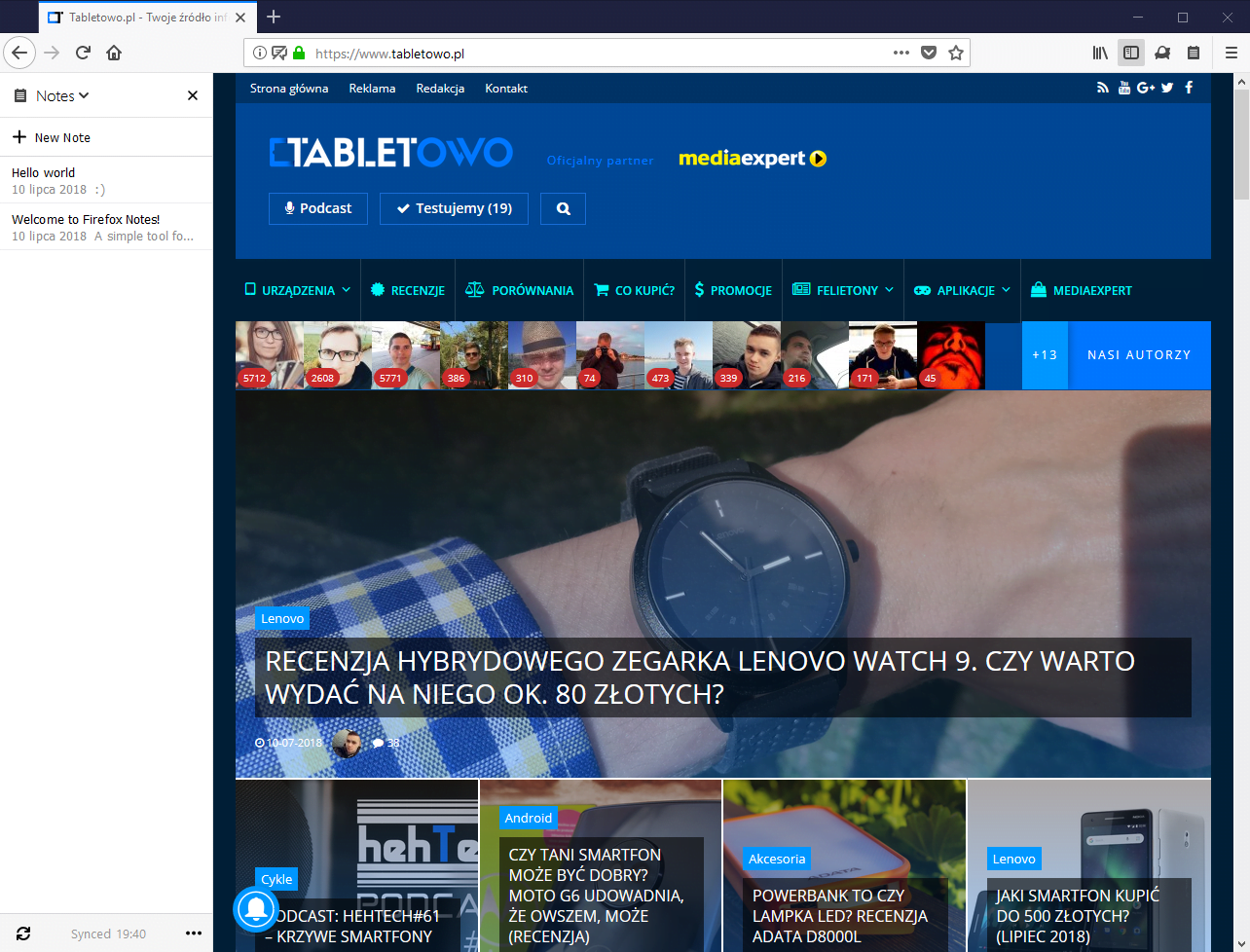The height and width of the screenshot is (952, 1250).
Task: Open the Akcesoria category tag
Action: click(777, 859)
